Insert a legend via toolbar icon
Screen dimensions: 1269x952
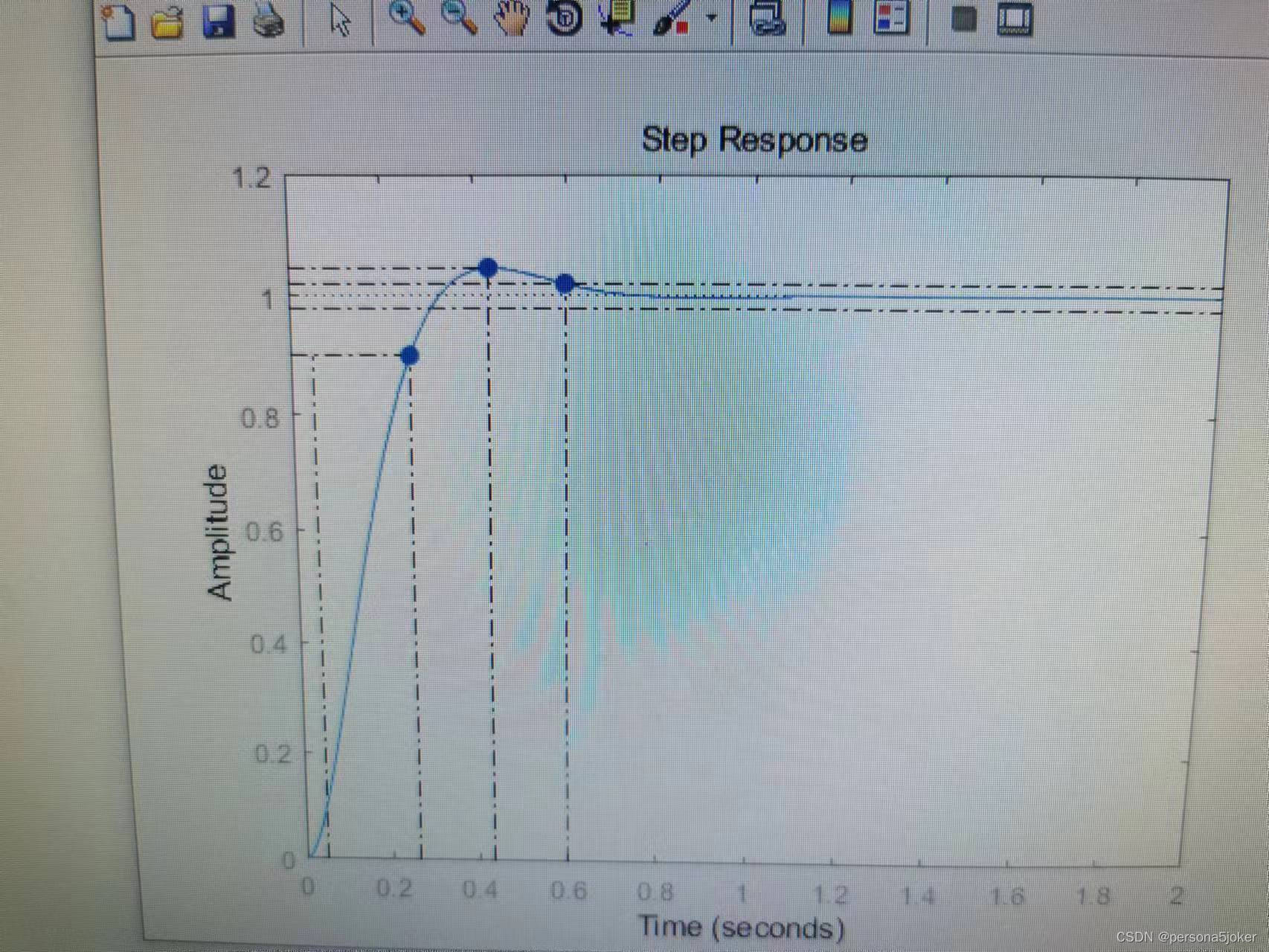892,18
